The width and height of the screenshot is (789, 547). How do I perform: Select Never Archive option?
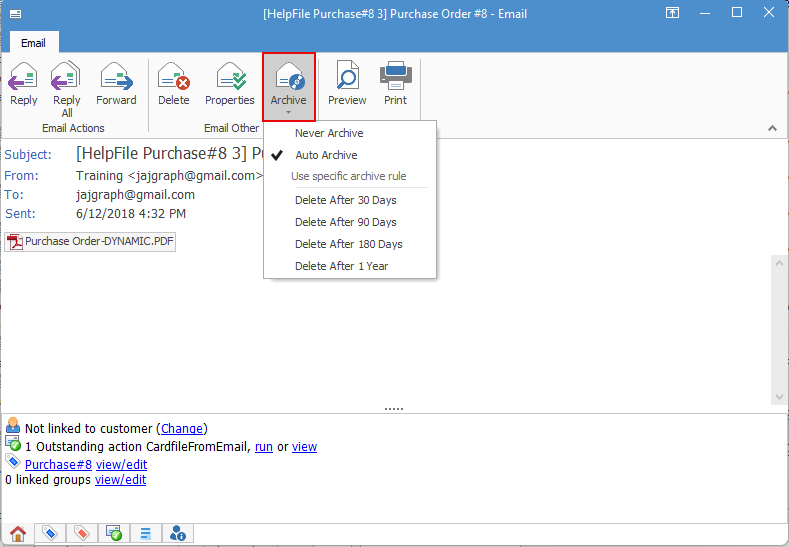[350, 133]
